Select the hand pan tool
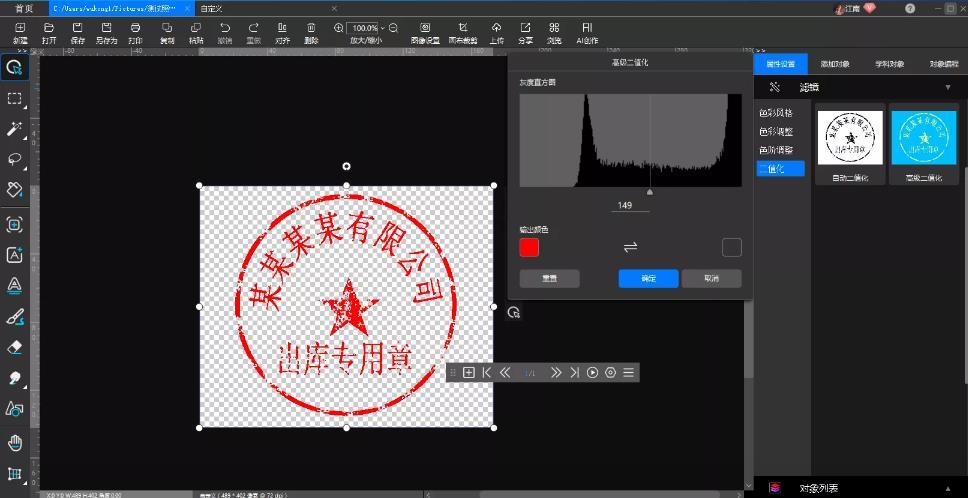This screenshot has height=498, width=968. (14, 442)
